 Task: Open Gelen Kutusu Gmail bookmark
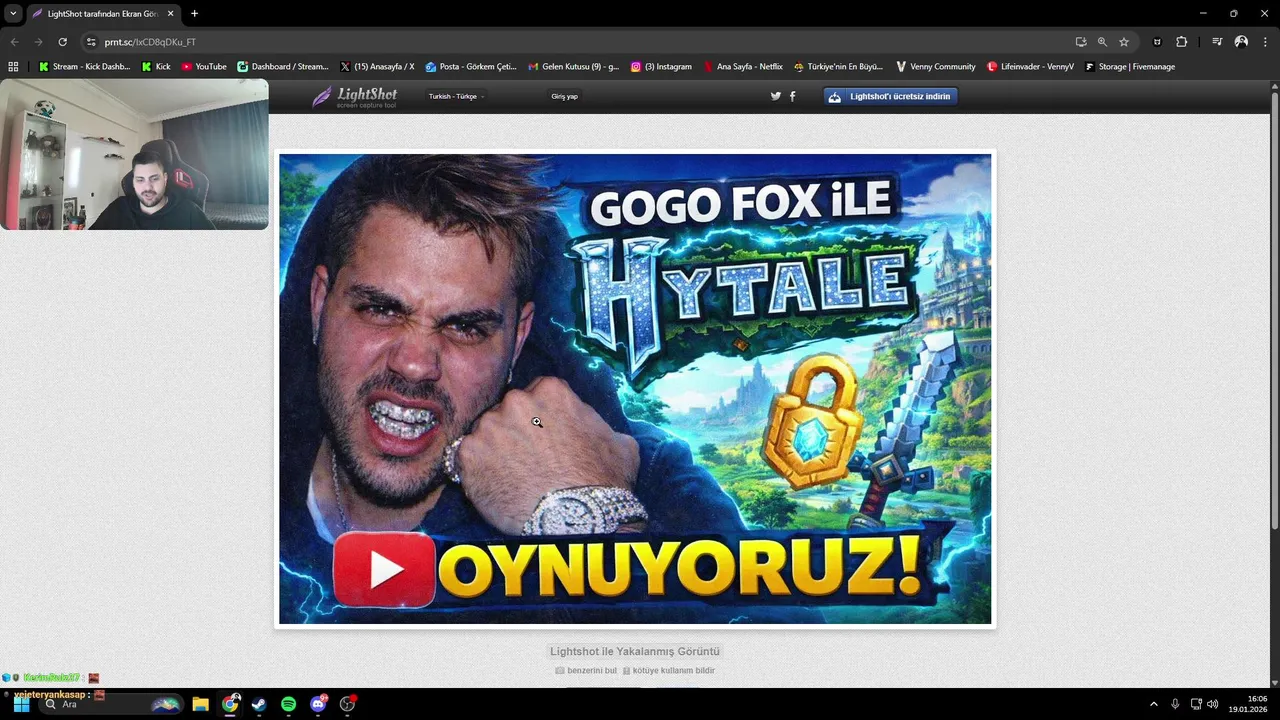(574, 67)
